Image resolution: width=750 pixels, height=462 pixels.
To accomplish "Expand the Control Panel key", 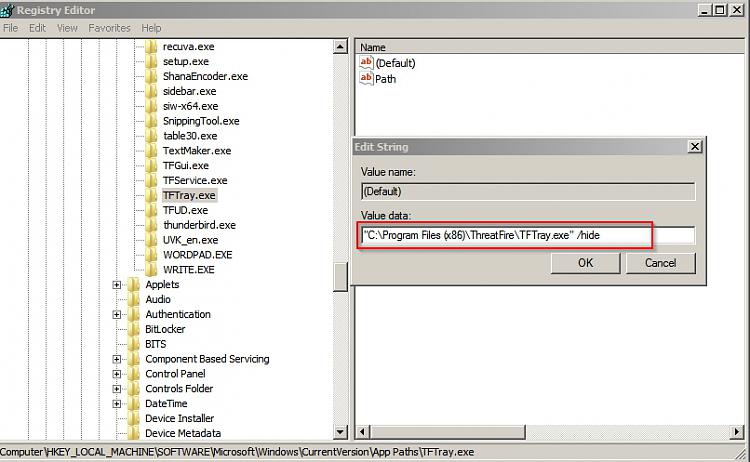I will [x=117, y=374].
